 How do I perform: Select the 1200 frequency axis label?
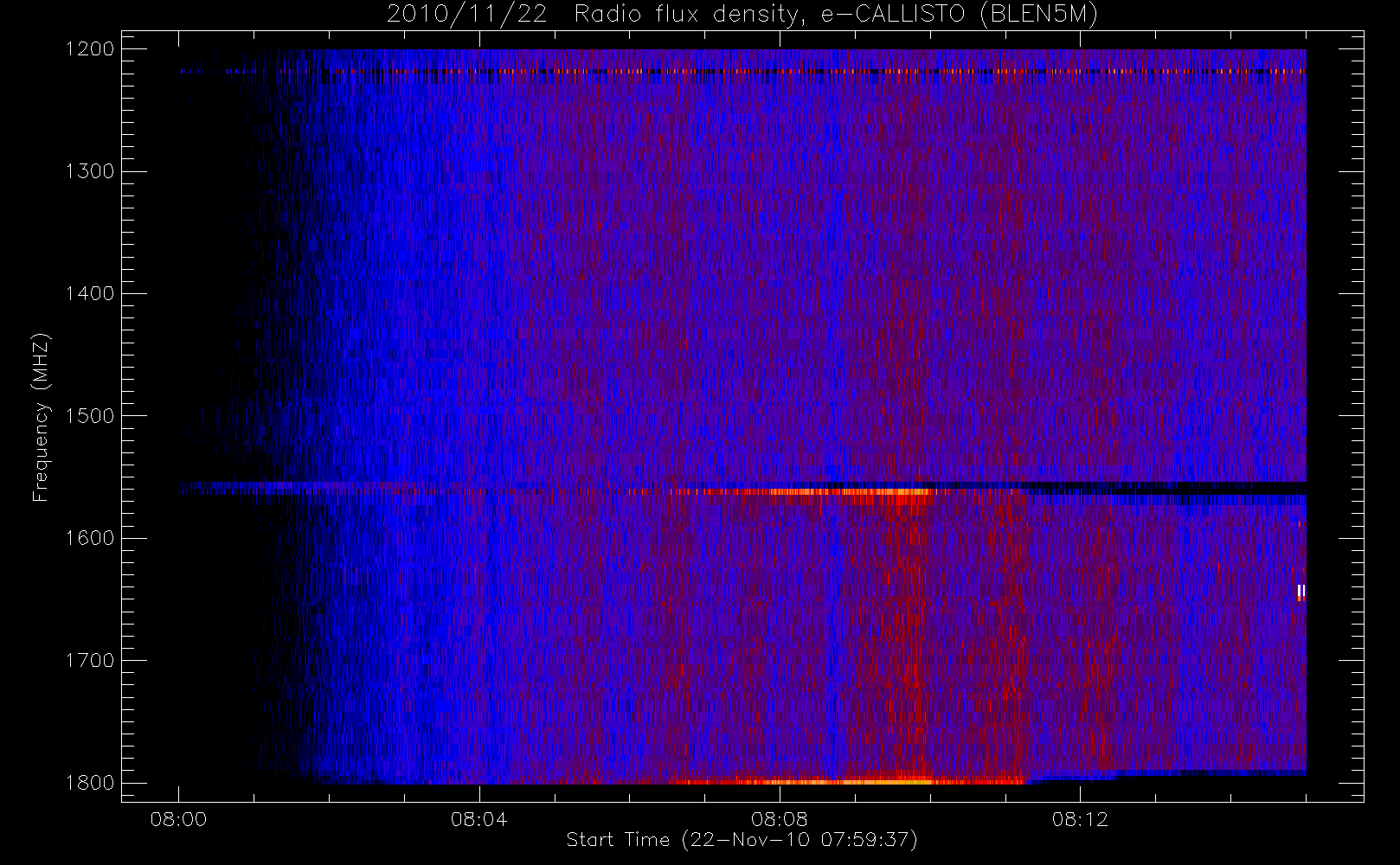tap(90, 49)
